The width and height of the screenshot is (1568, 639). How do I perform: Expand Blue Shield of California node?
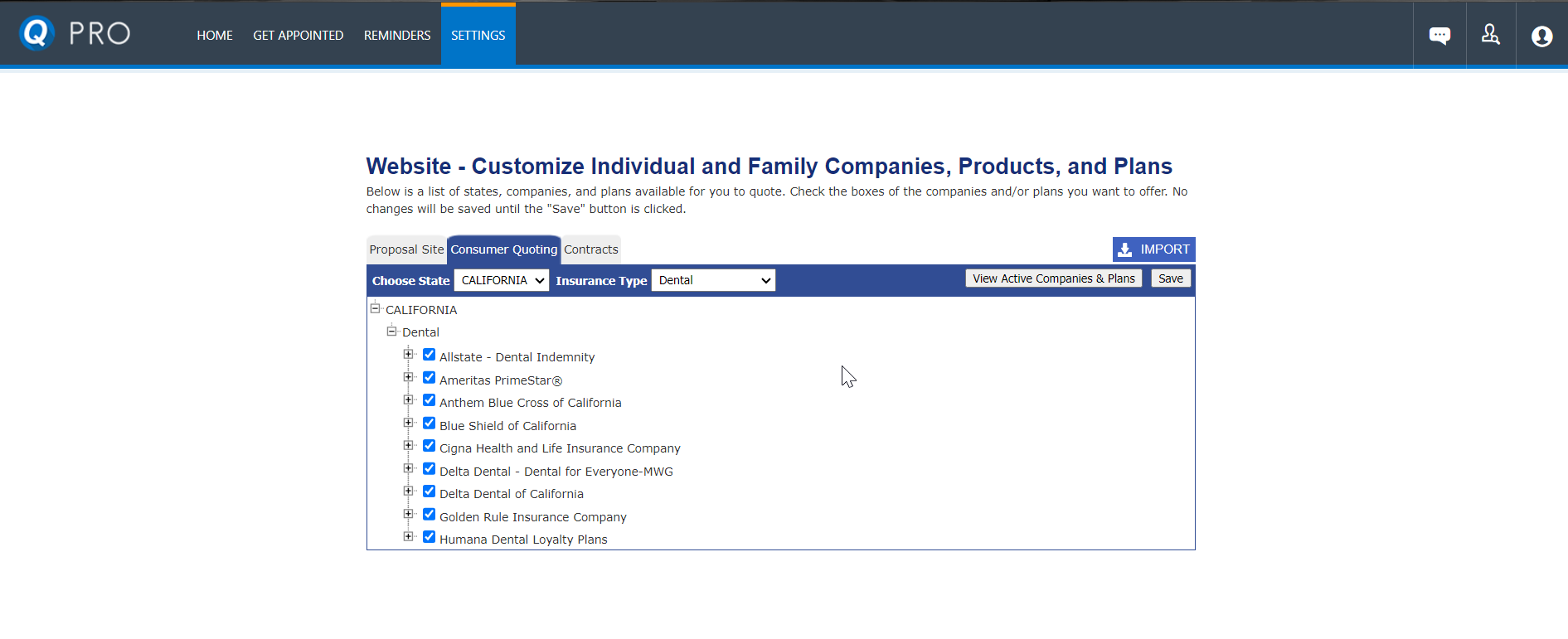[x=408, y=423]
